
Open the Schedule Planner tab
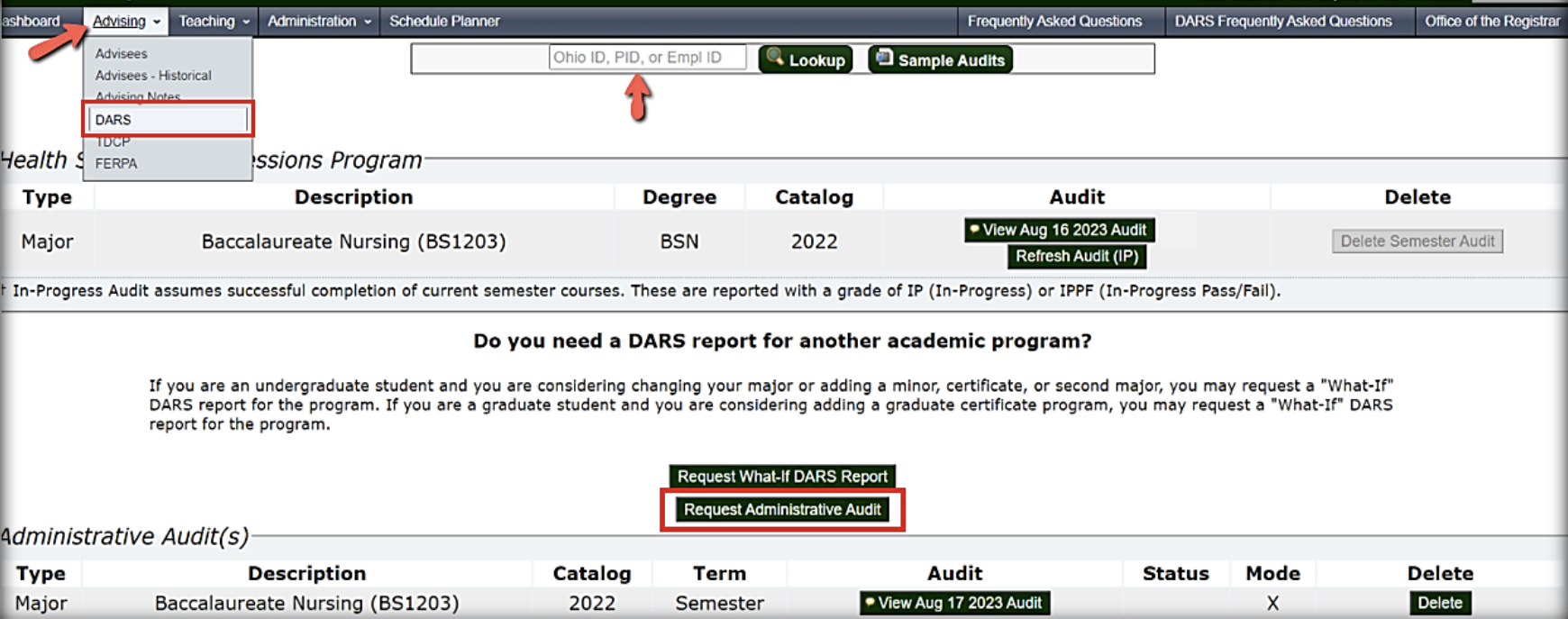444,21
